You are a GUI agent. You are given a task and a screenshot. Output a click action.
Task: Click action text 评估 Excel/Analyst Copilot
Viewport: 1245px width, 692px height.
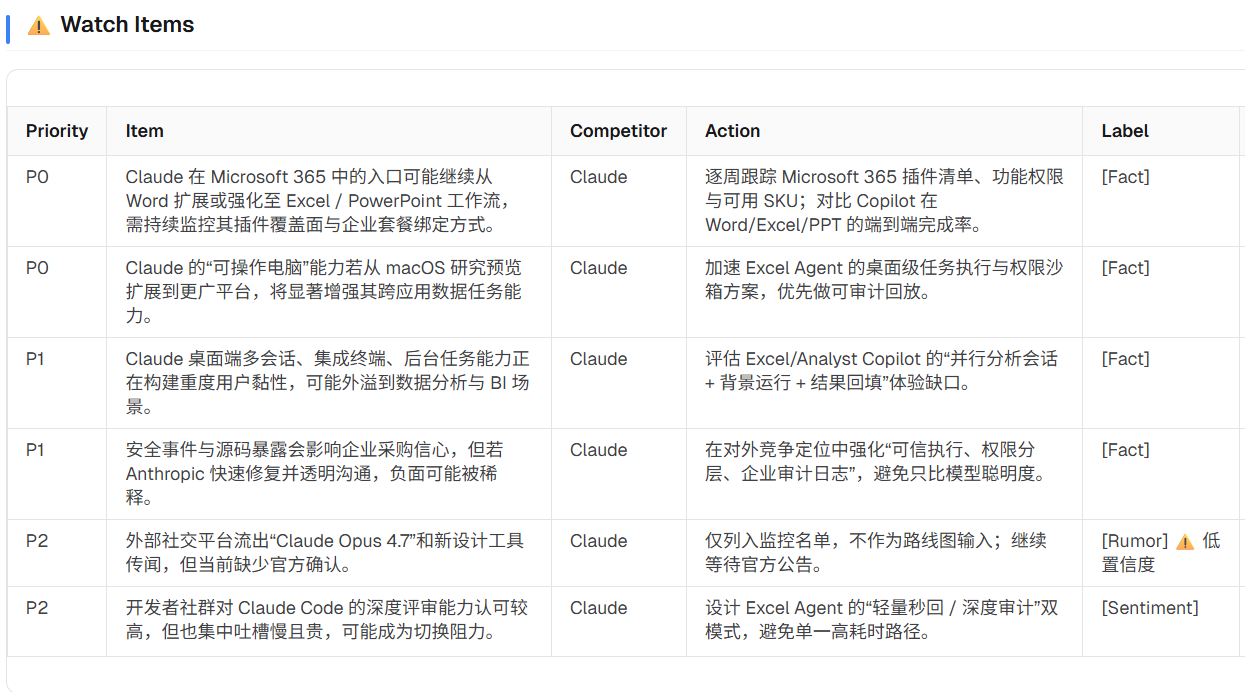pos(881,371)
